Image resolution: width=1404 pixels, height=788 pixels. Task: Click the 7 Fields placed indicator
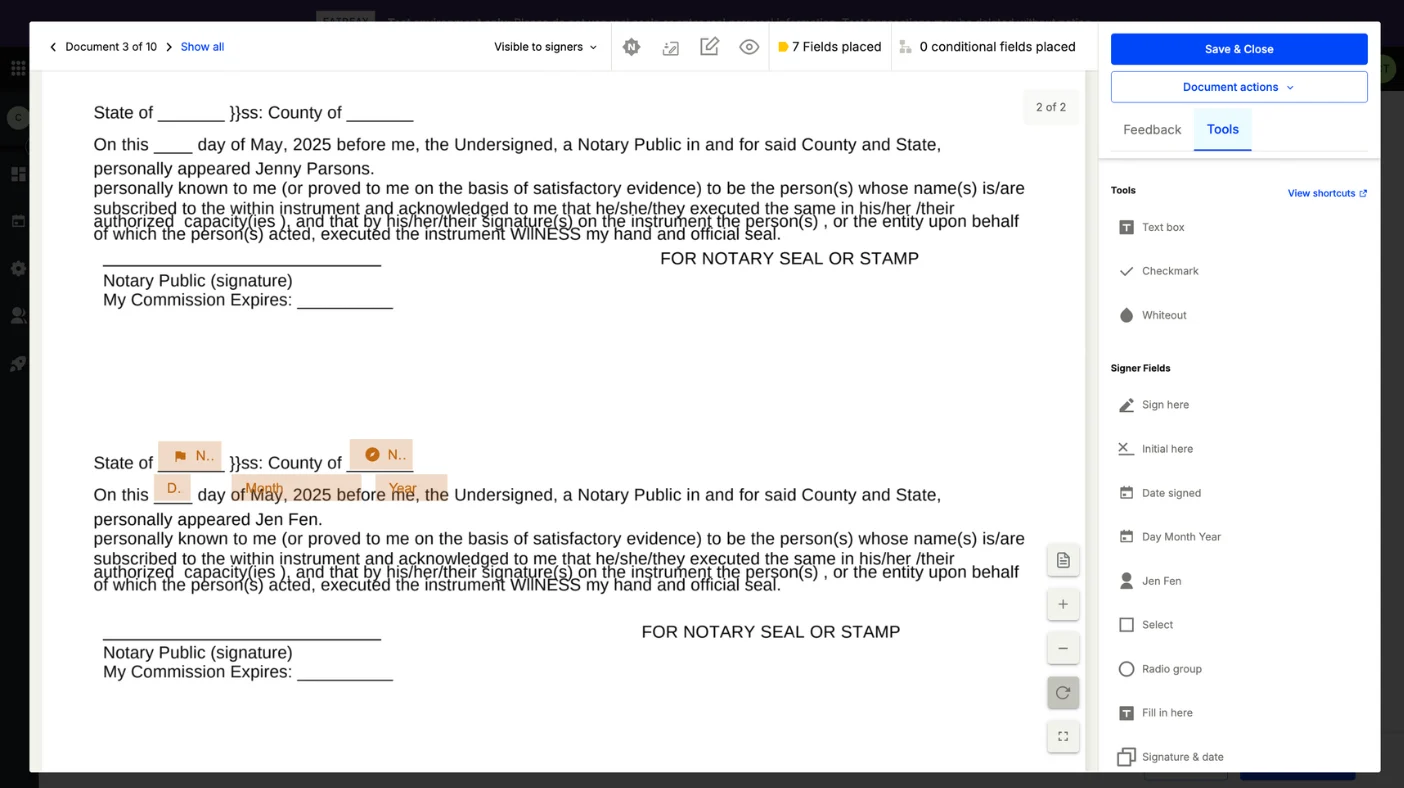click(x=829, y=47)
